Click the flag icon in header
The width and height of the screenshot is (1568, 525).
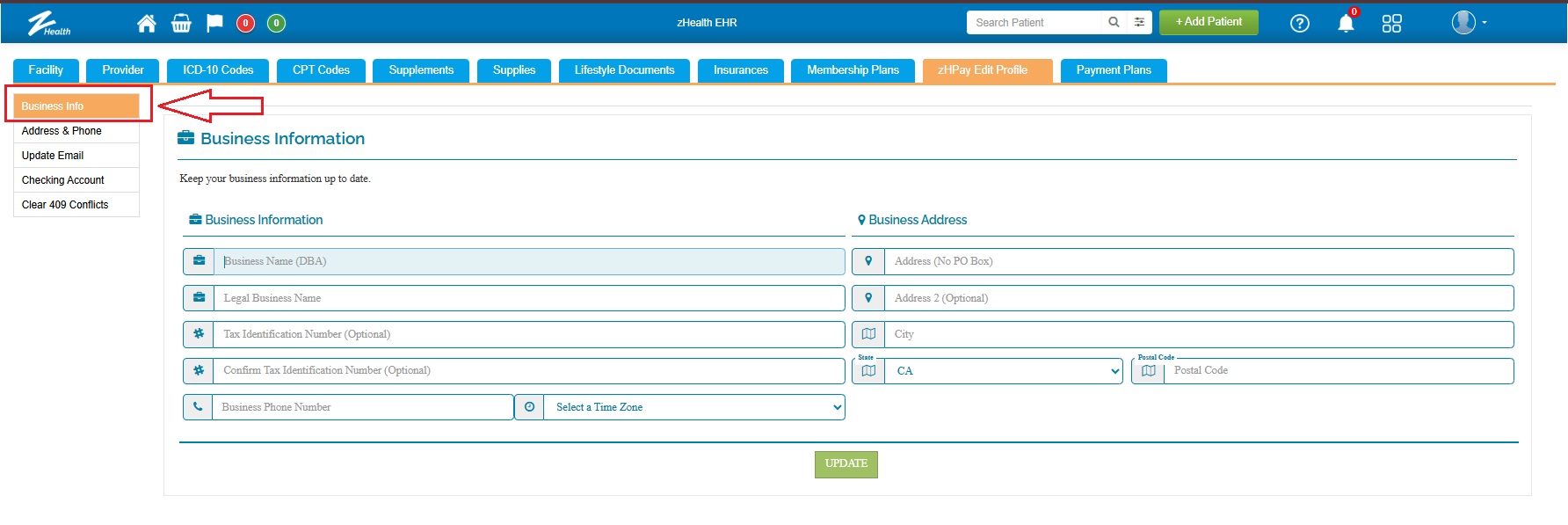(214, 23)
